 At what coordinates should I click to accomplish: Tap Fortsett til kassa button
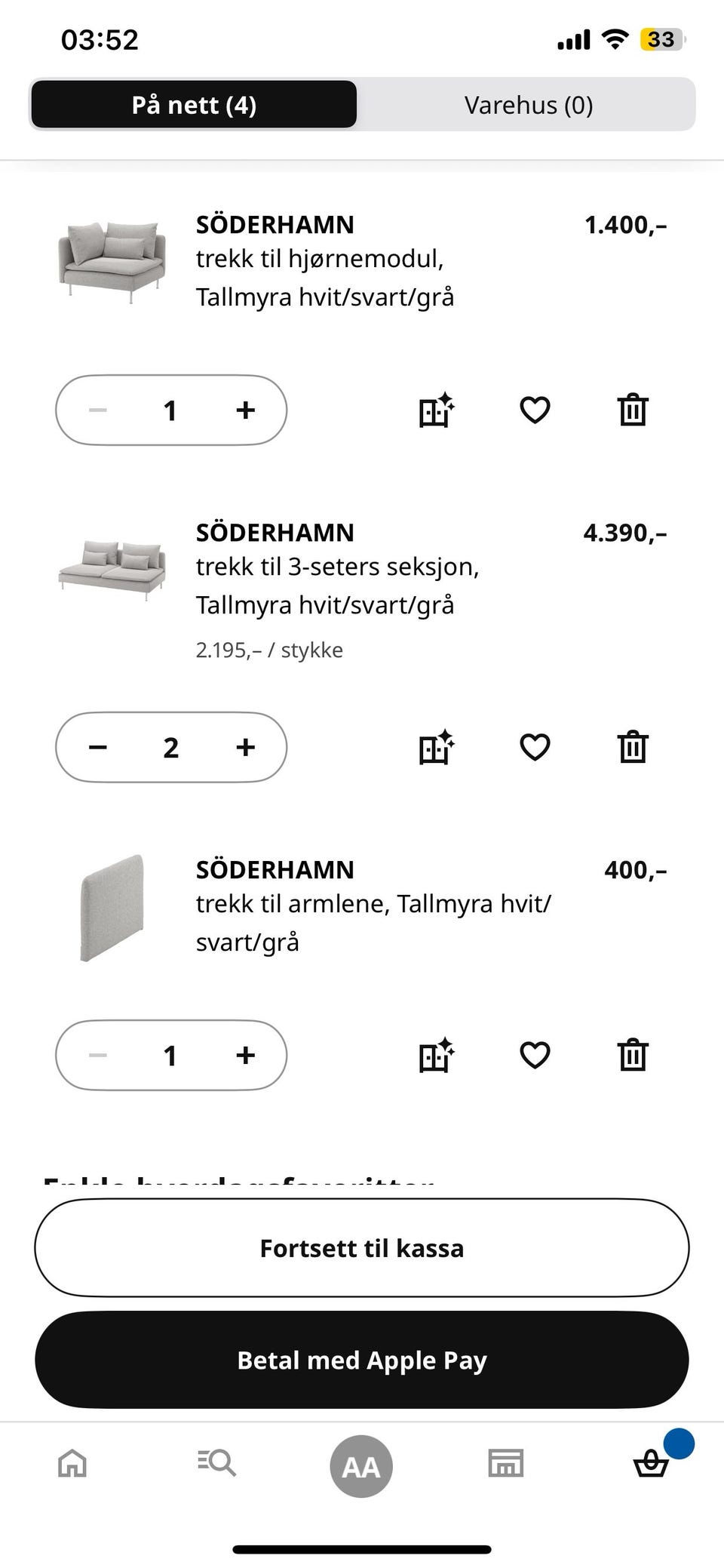[x=362, y=1248]
